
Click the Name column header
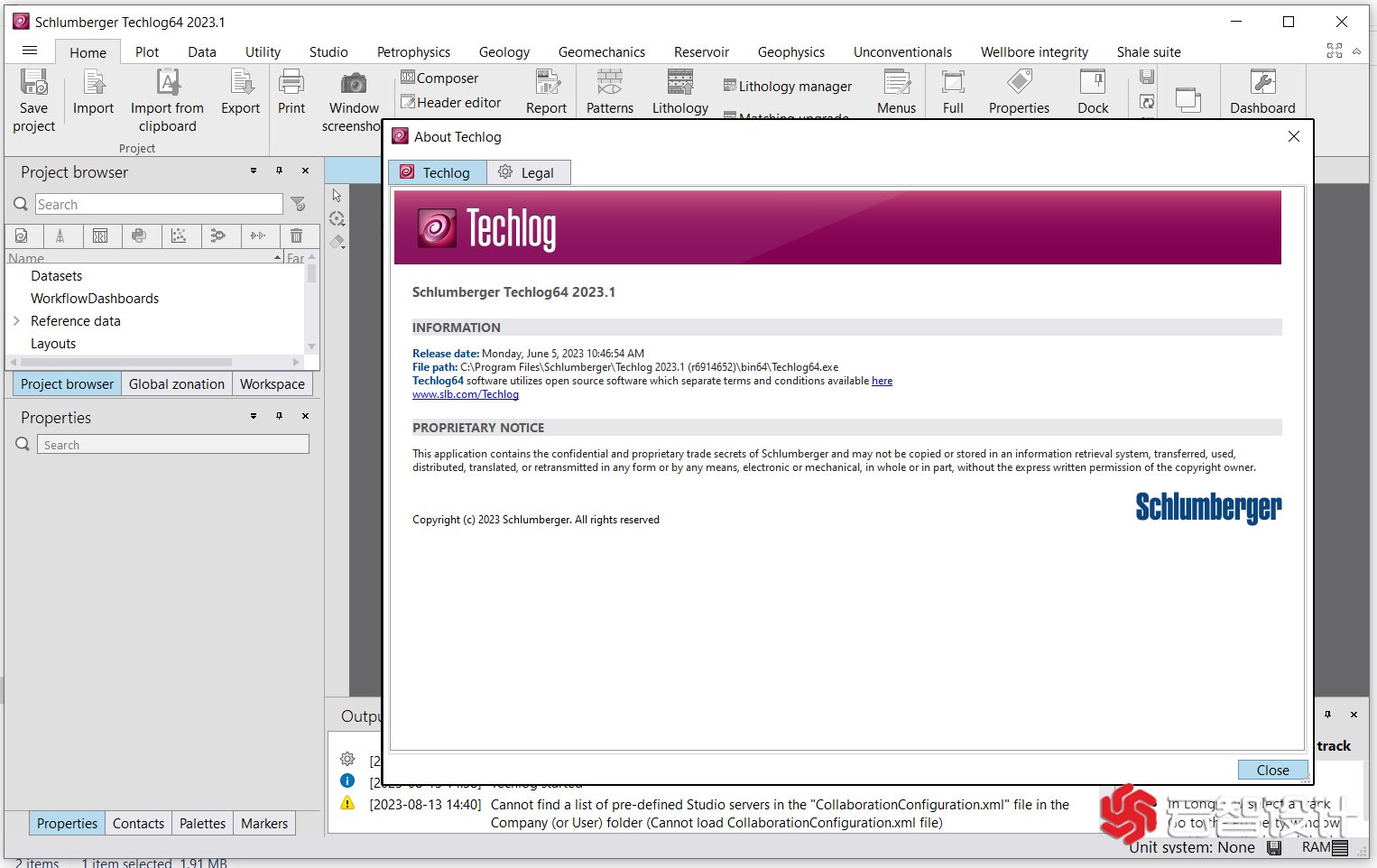pos(144,258)
